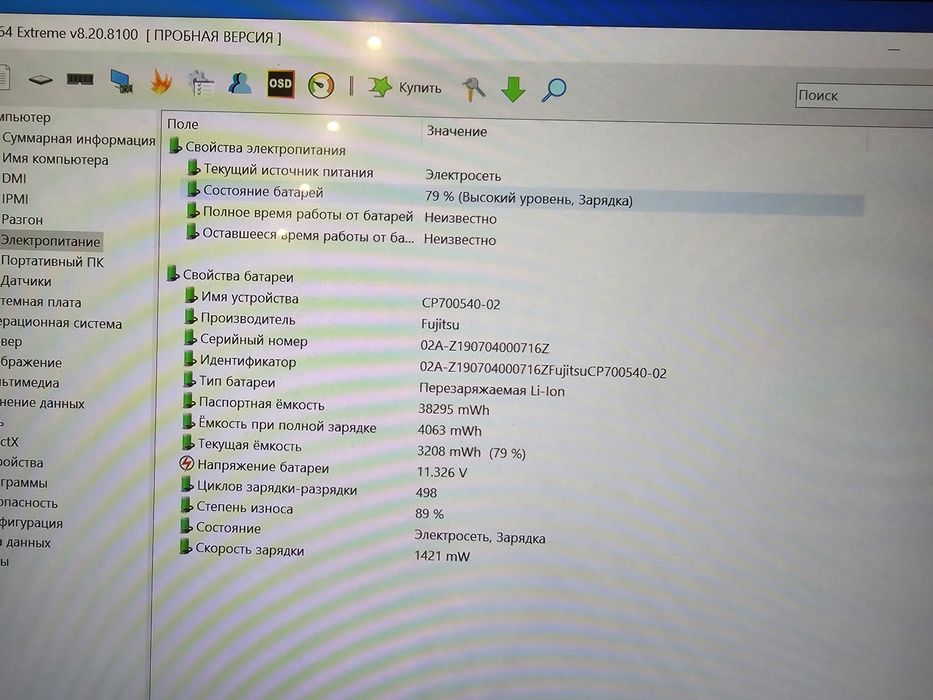The height and width of the screenshot is (700, 933).
Task: Select the Состояние батарей row label
Action: [263, 191]
